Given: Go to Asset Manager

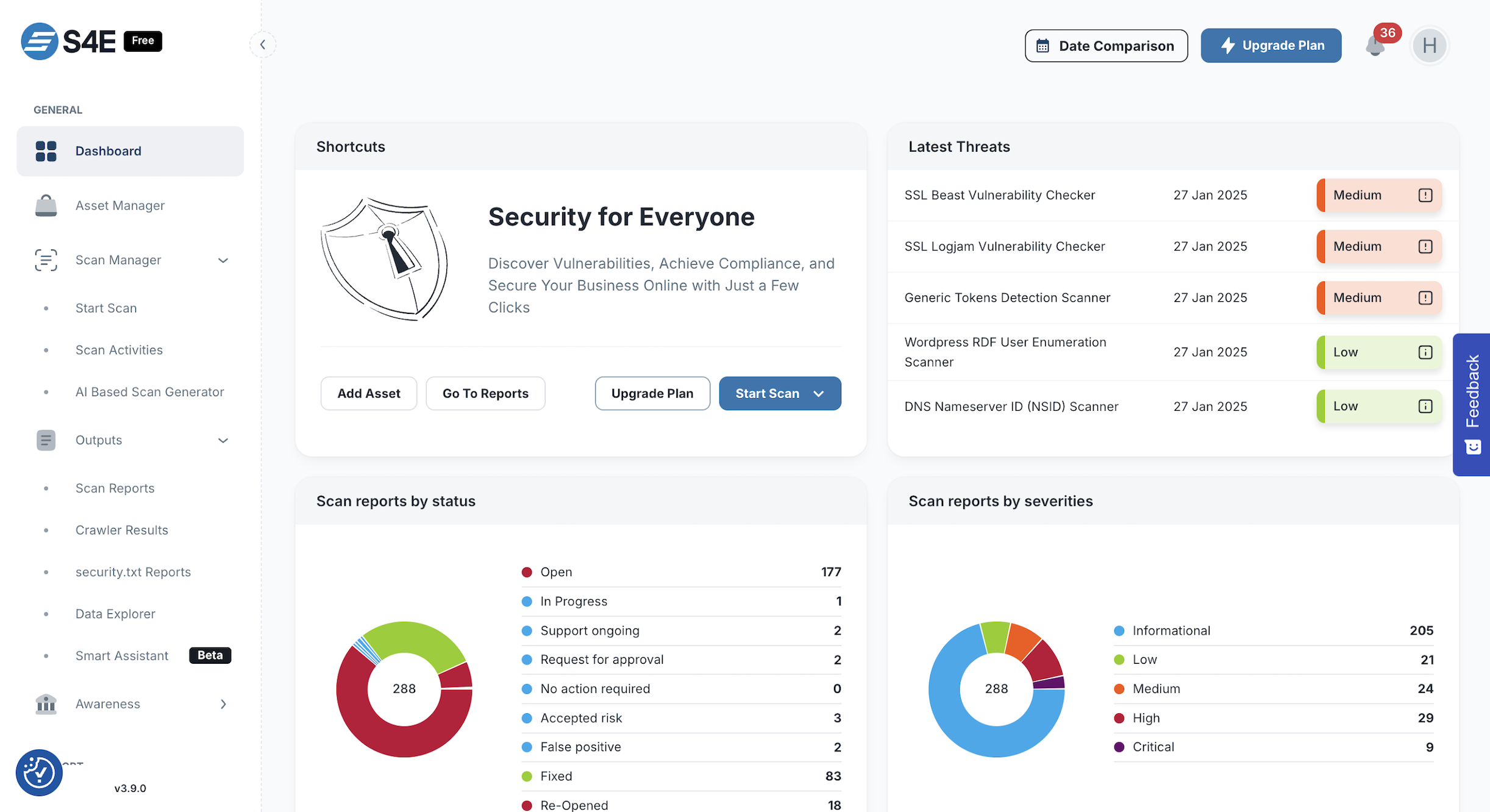Looking at the screenshot, I should click(120, 206).
